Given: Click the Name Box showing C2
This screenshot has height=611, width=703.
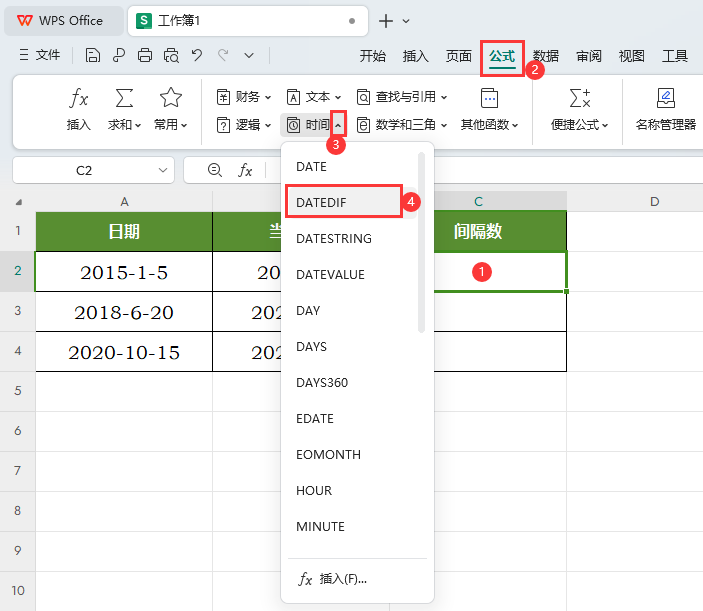Looking at the screenshot, I should tap(84, 170).
